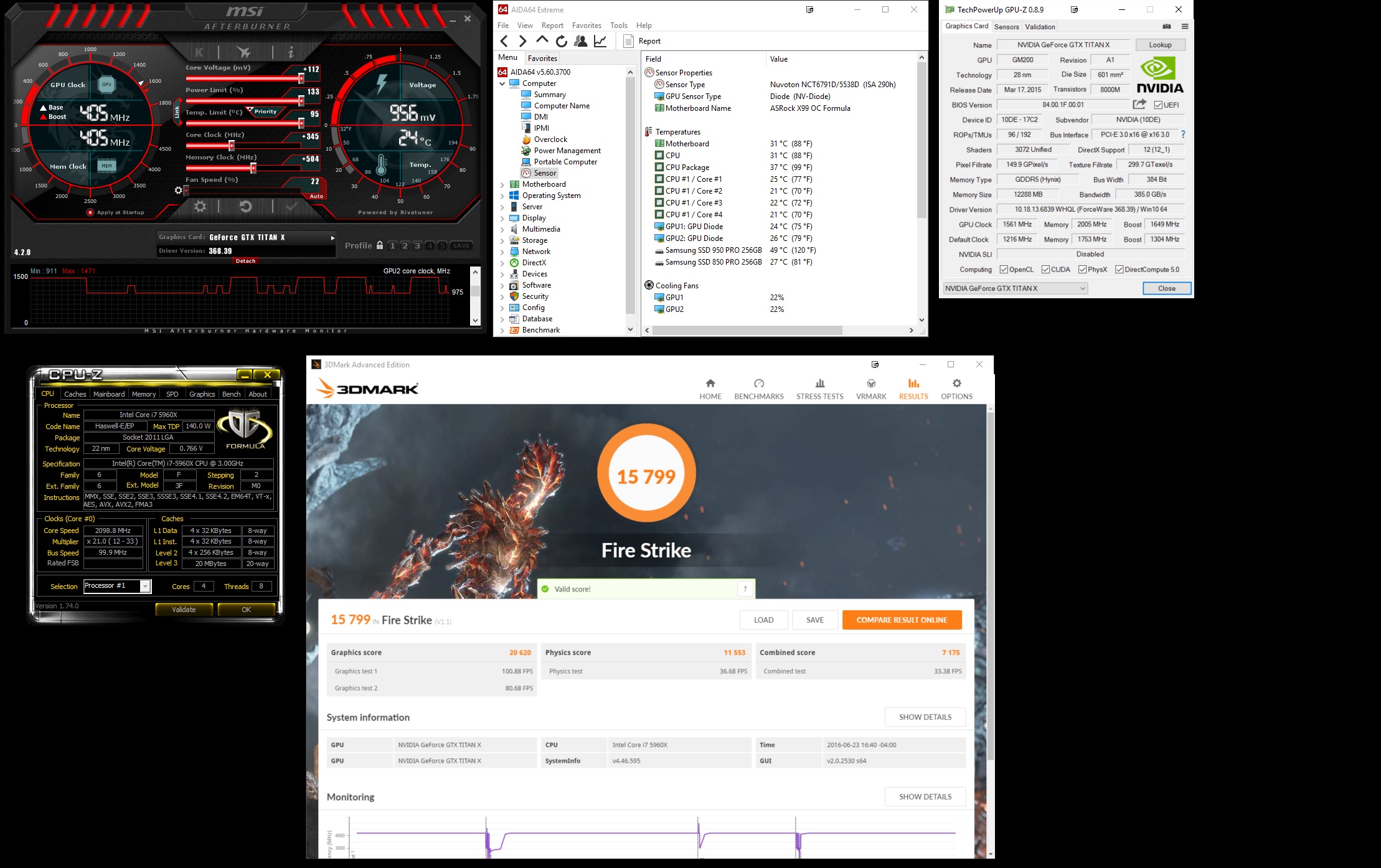
Task: Expand the Display node in AIDA64
Action: coord(502,218)
